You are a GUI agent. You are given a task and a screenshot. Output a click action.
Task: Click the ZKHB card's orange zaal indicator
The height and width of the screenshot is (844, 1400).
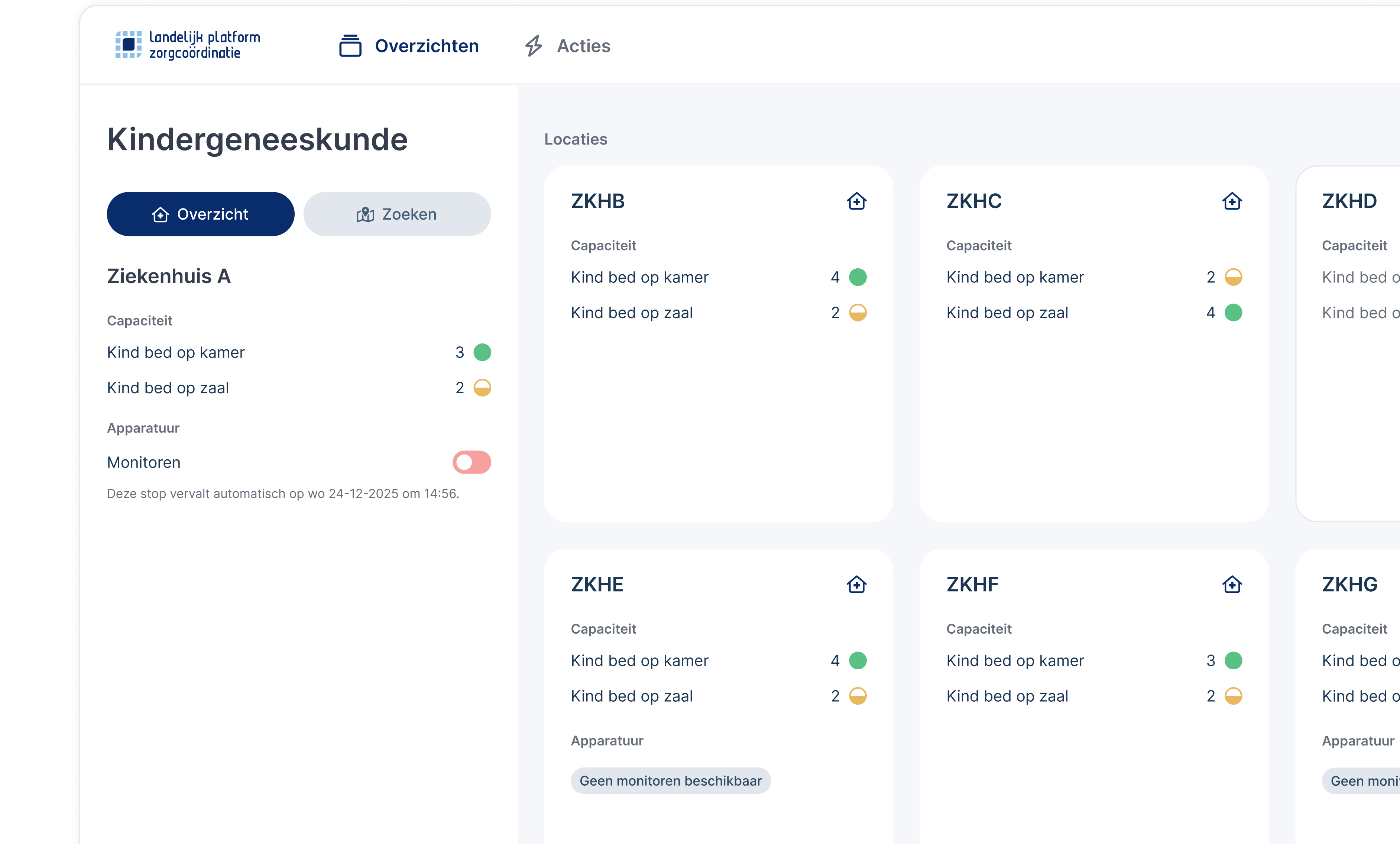click(858, 313)
